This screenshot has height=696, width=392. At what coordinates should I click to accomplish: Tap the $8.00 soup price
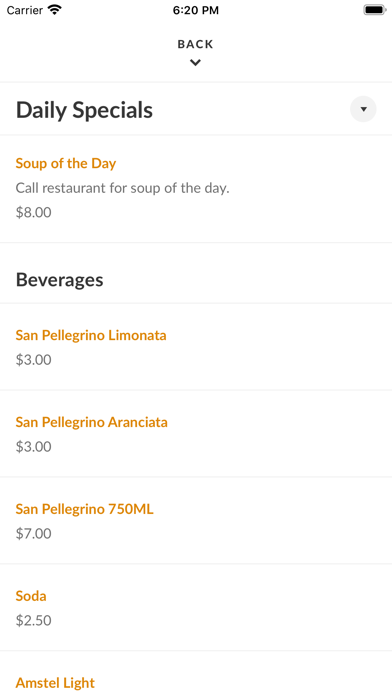33,213
